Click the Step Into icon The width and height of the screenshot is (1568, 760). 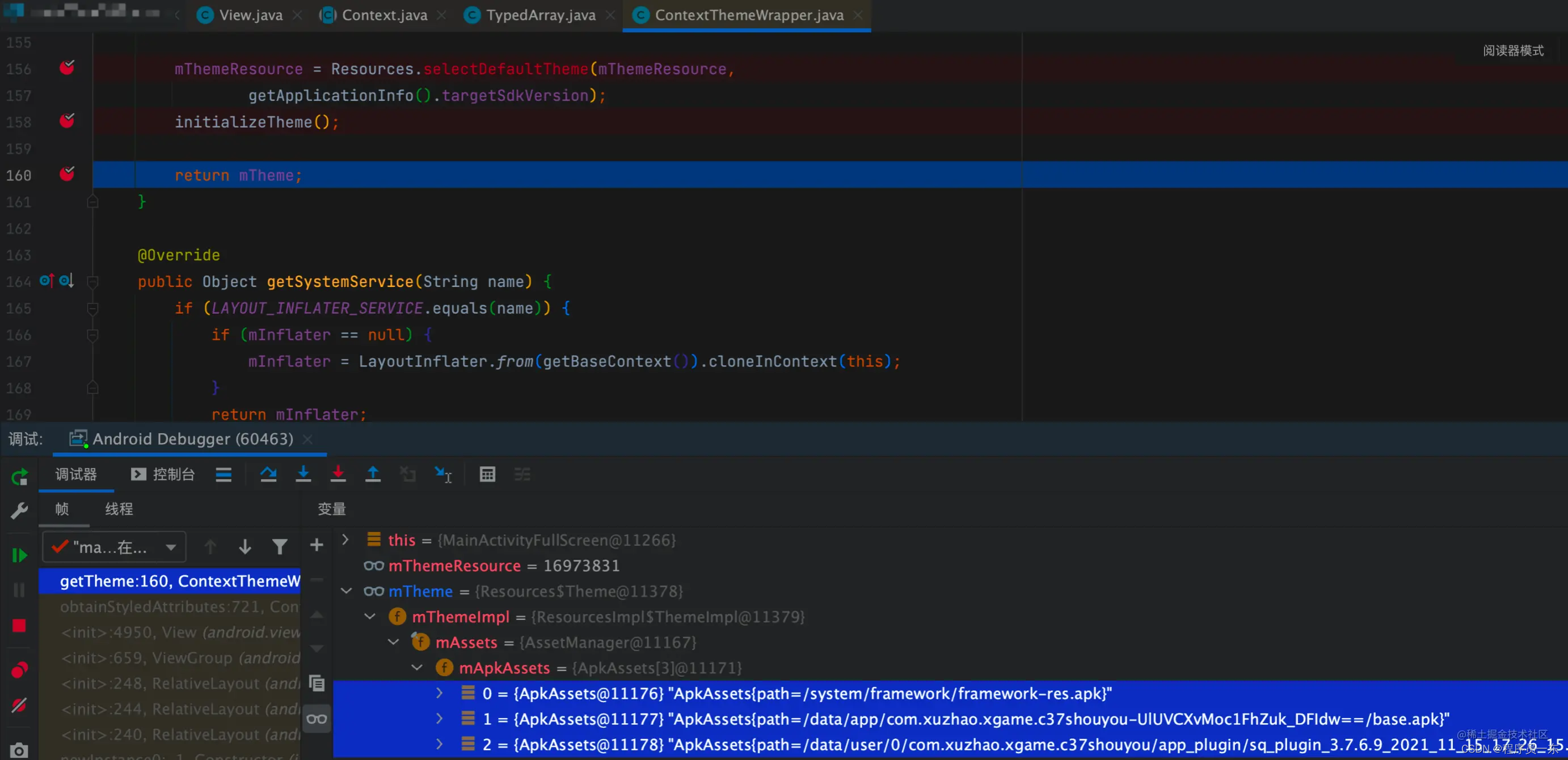pos(303,474)
